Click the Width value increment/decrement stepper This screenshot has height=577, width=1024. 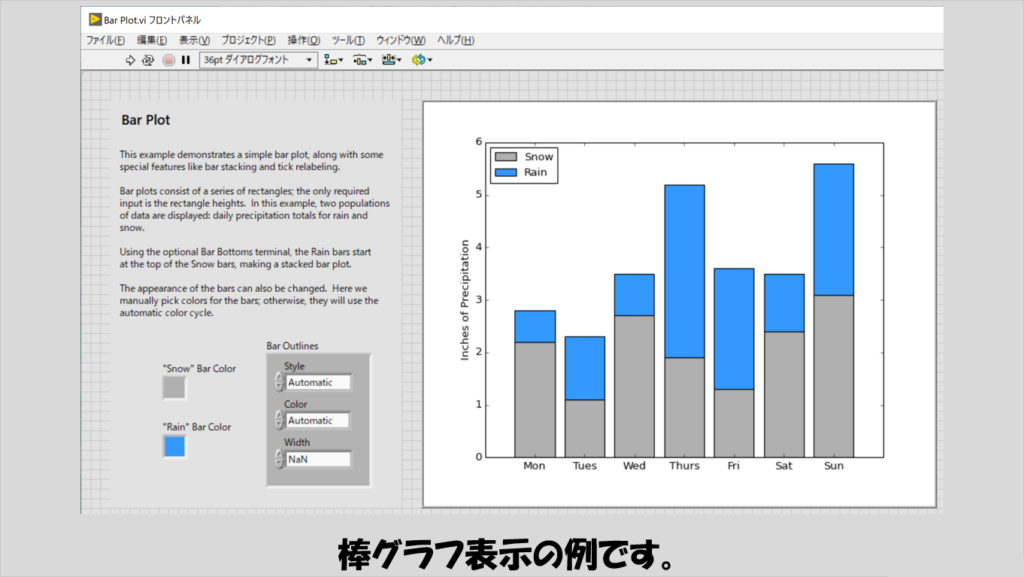coord(279,459)
